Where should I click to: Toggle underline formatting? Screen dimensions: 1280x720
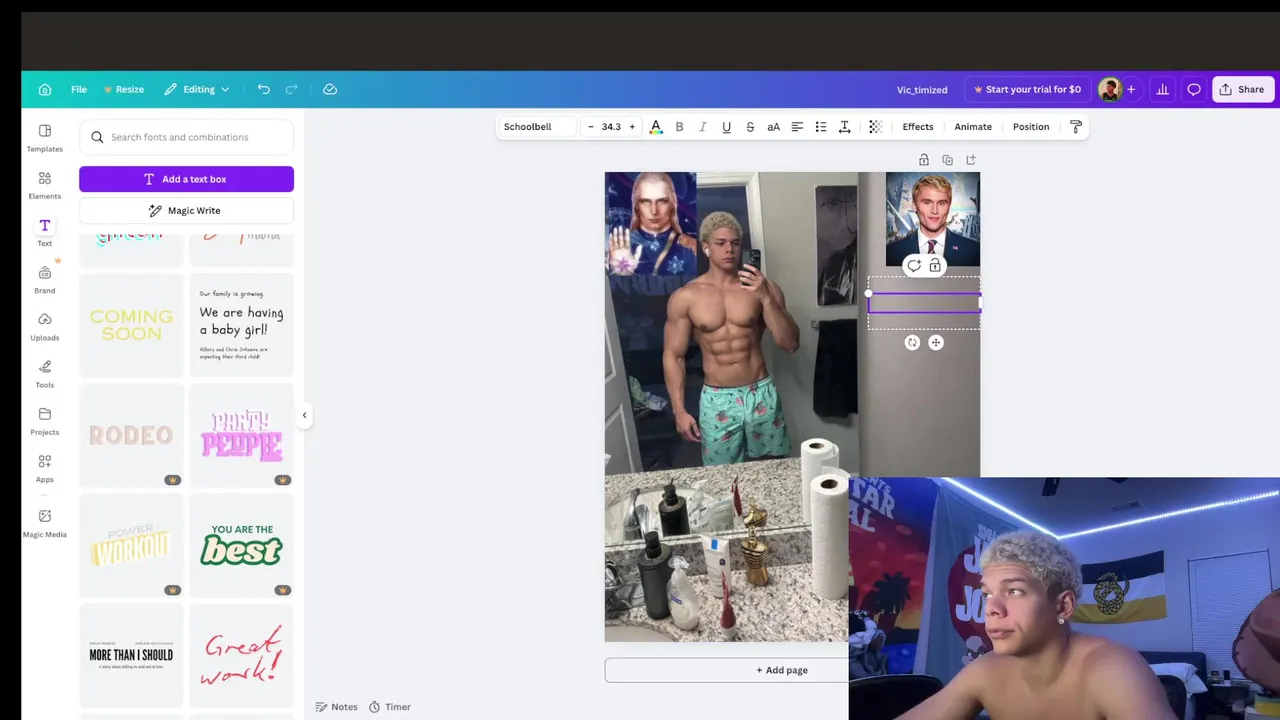[x=726, y=127]
